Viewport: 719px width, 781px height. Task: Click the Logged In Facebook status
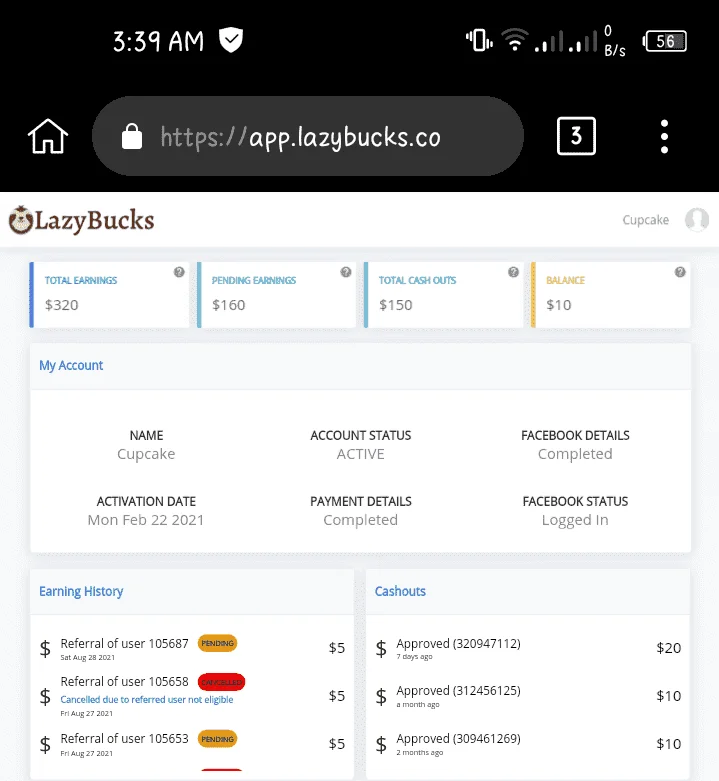(575, 520)
